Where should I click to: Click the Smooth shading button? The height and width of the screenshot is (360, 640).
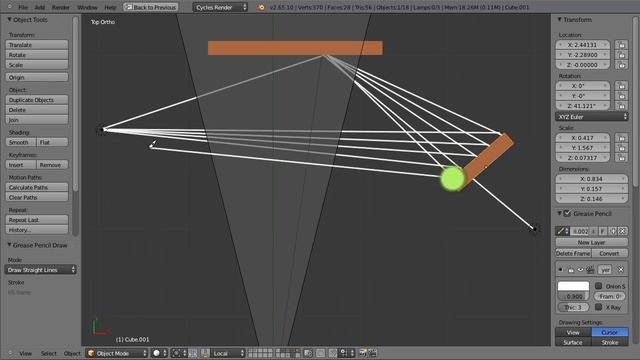(21, 142)
